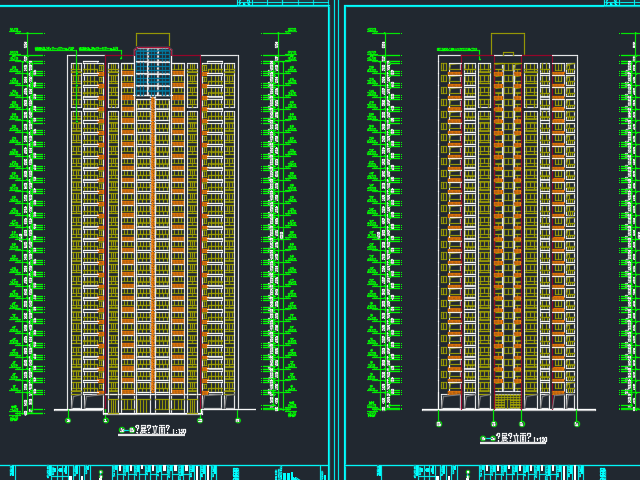Select the right elevation drawing title text
This screenshot has width=640, height=480.
click(514, 439)
